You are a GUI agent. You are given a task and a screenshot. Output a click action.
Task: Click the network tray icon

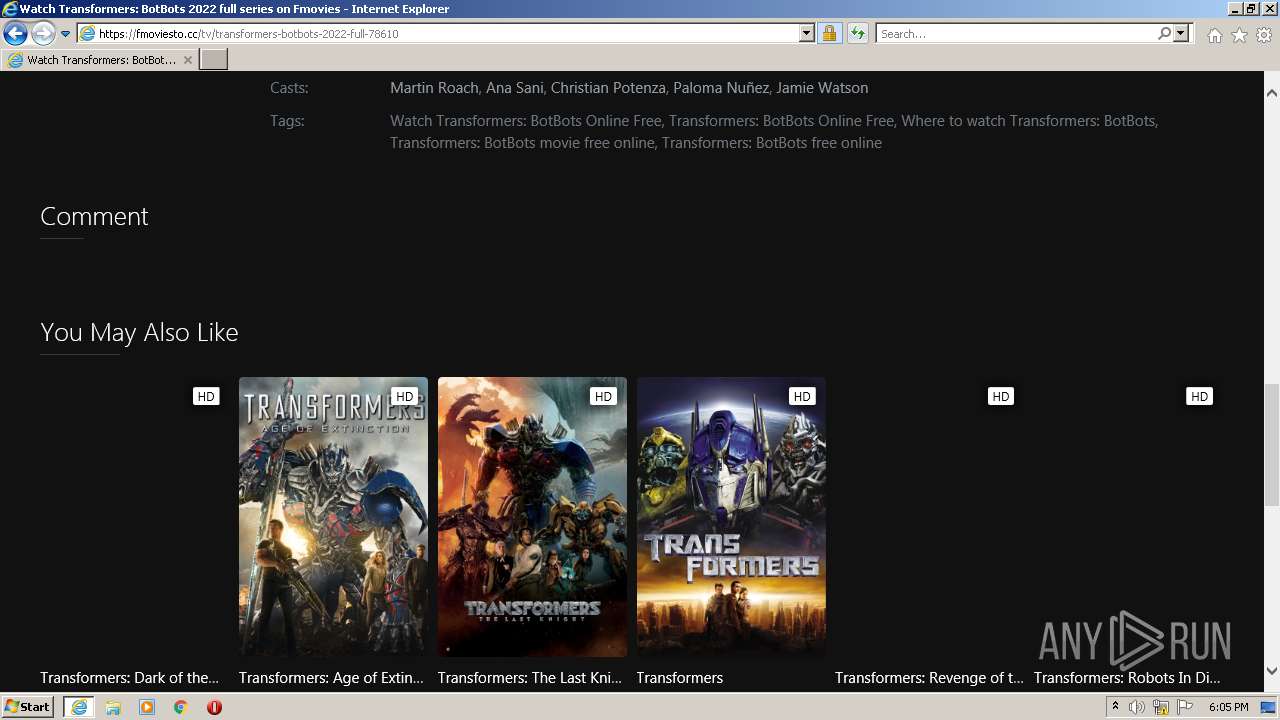point(1161,707)
